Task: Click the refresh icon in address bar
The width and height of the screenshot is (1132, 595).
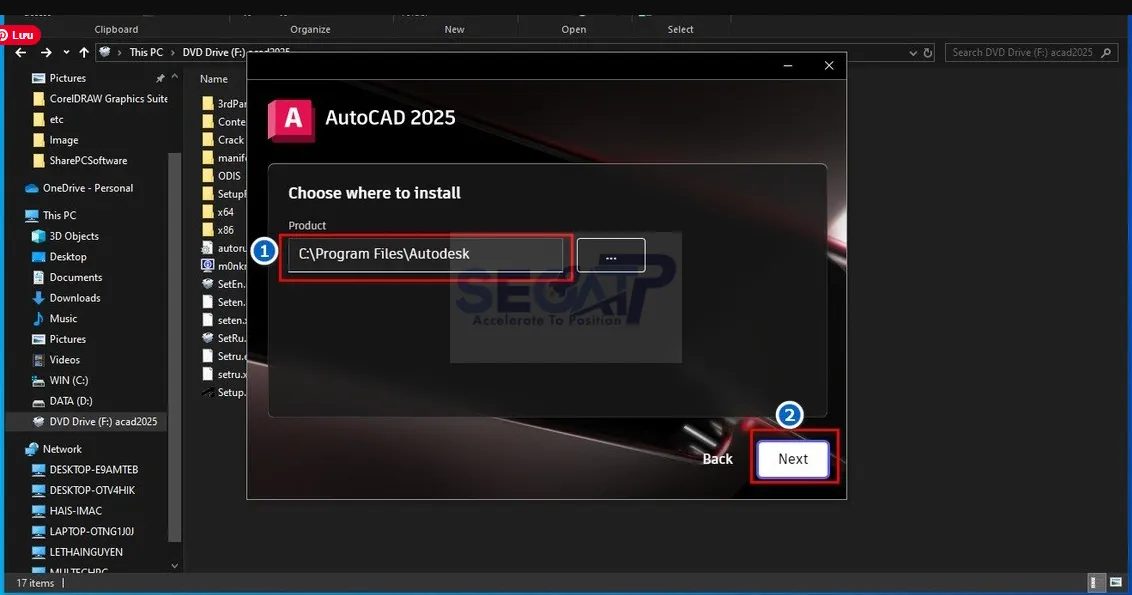Action: pyautogui.click(x=926, y=51)
